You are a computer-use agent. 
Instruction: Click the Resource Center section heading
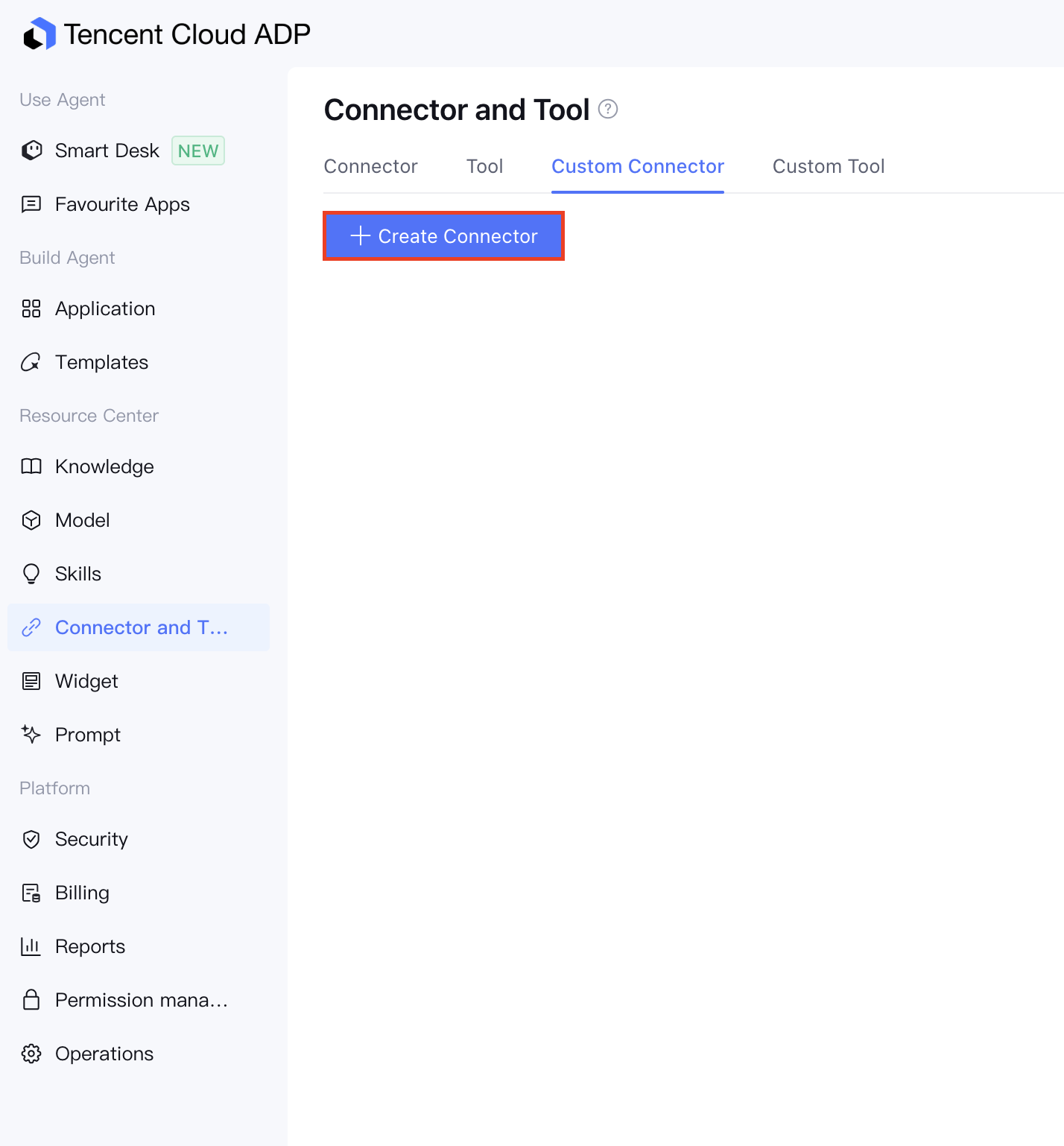89,416
